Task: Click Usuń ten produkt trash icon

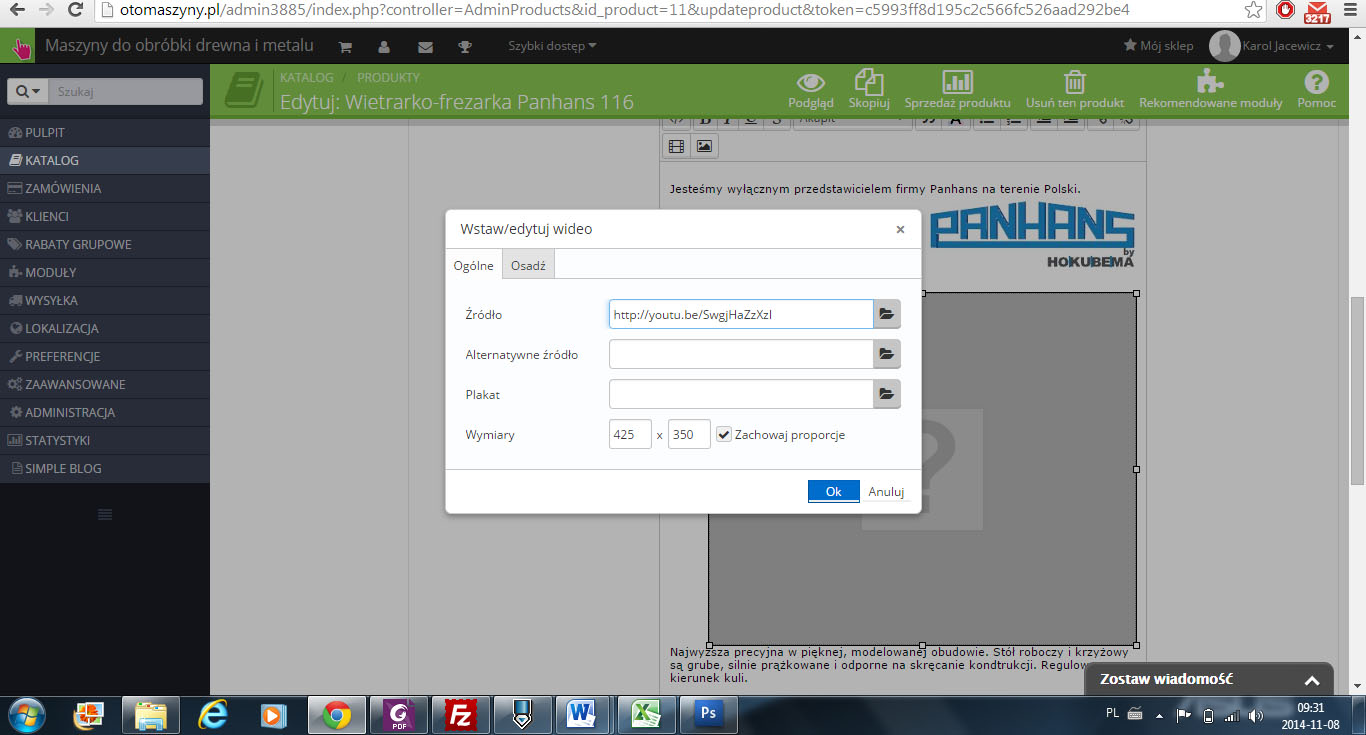Action: click(x=1075, y=89)
